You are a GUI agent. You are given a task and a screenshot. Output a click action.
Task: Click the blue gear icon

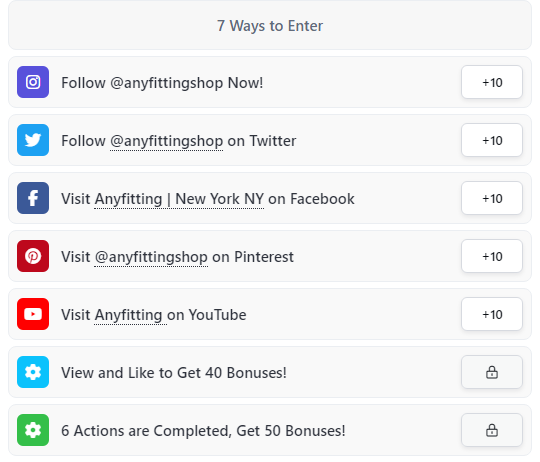point(33,372)
